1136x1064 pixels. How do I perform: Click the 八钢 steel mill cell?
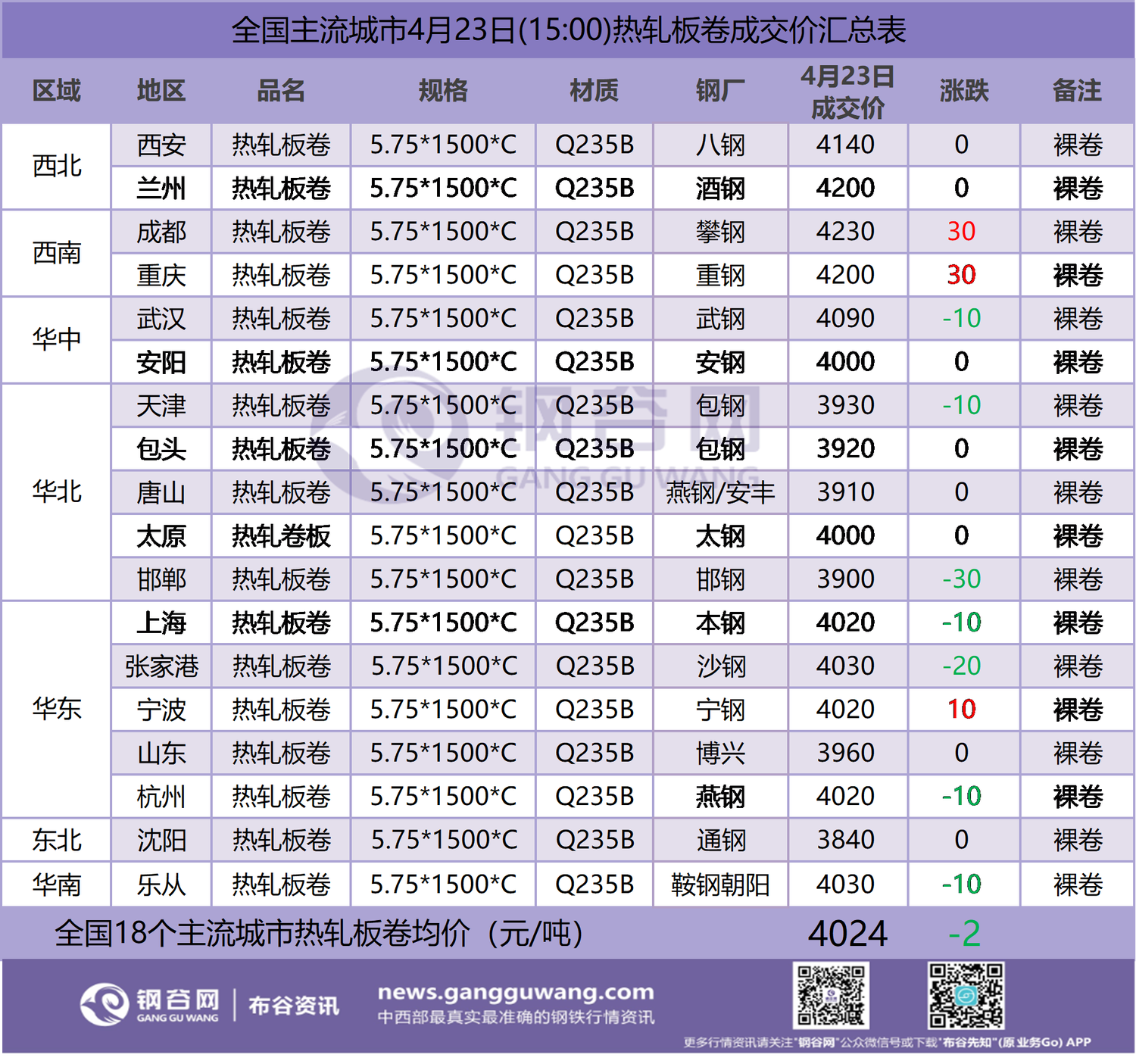click(720, 145)
